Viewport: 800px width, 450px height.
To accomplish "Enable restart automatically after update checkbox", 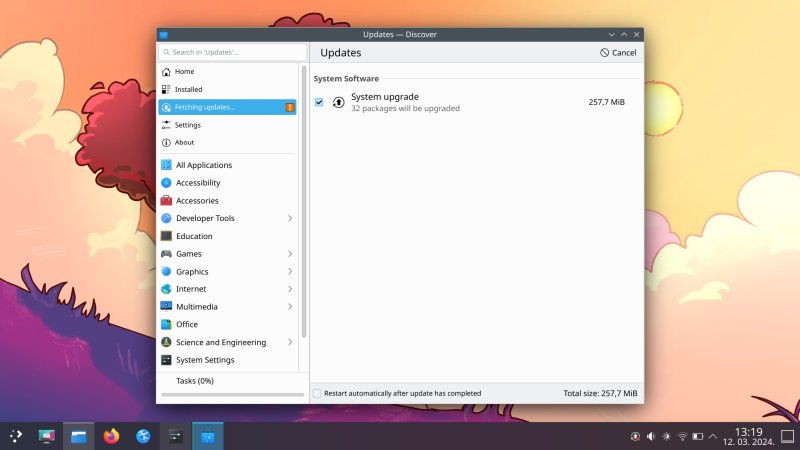I will (x=317, y=393).
